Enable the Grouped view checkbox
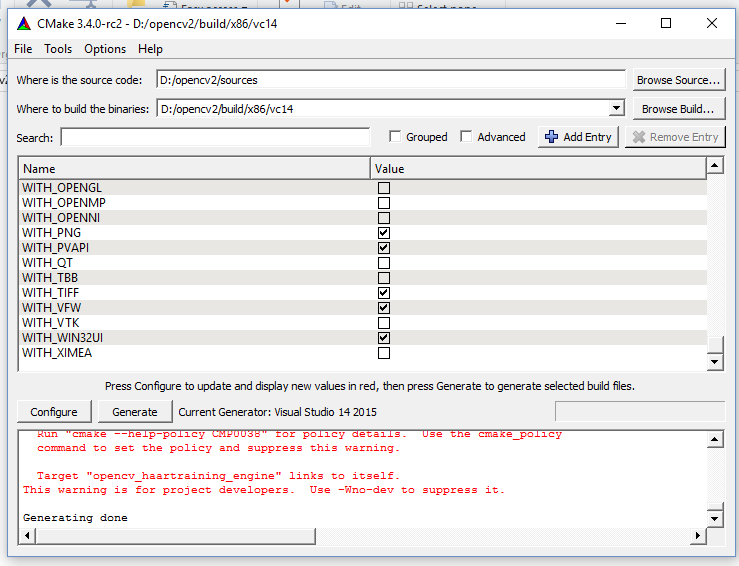 coord(395,137)
